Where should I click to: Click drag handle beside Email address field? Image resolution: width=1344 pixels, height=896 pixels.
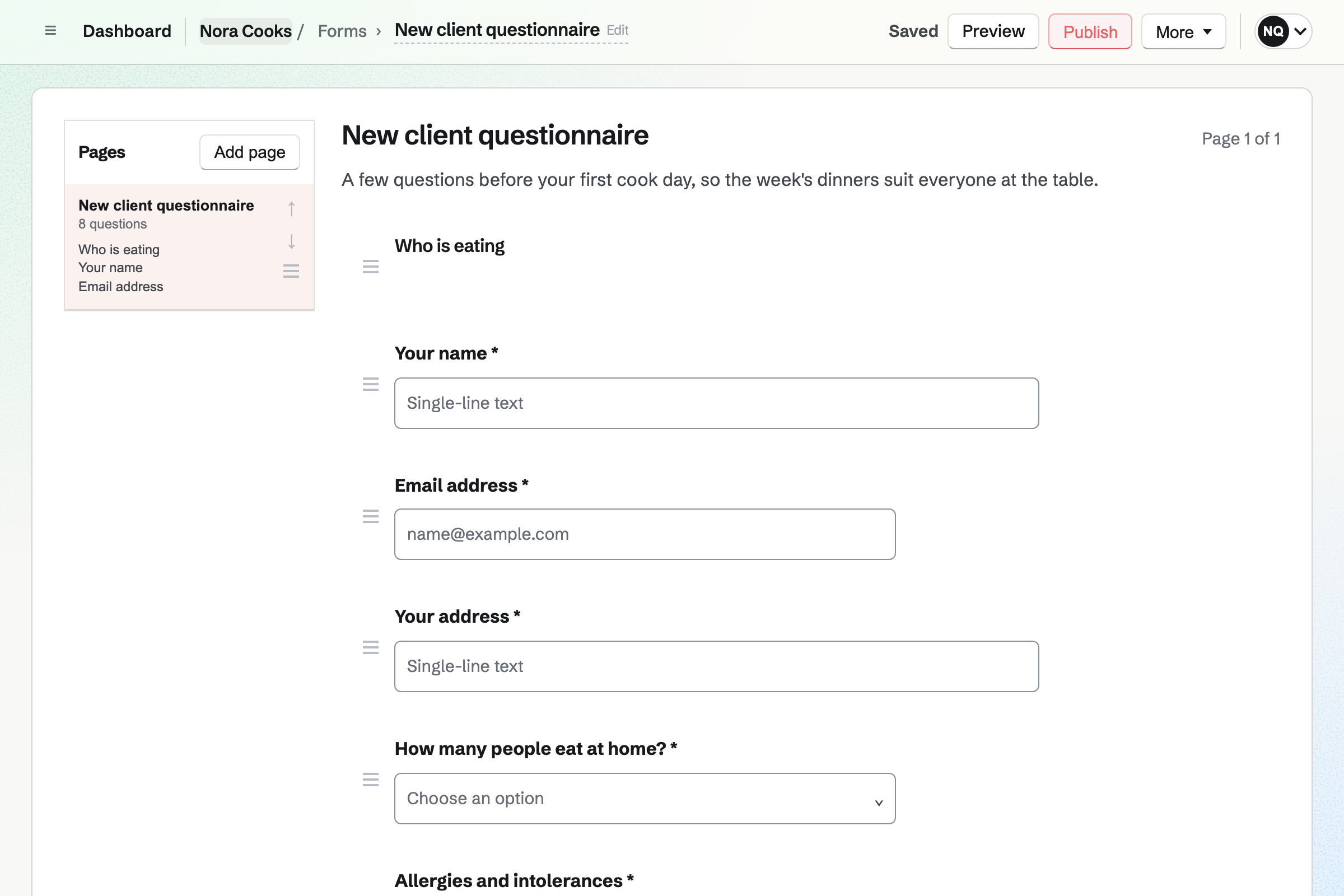[370, 516]
